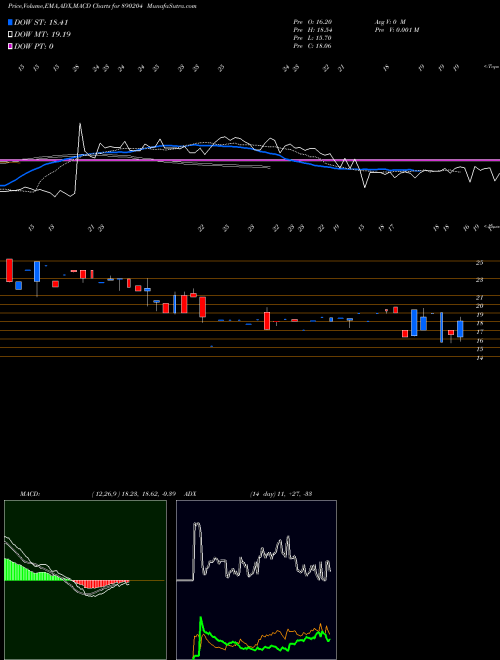Click the 'Pre V: 0.001 M' value
This screenshot has width=500, height=660.
[x=396, y=29]
